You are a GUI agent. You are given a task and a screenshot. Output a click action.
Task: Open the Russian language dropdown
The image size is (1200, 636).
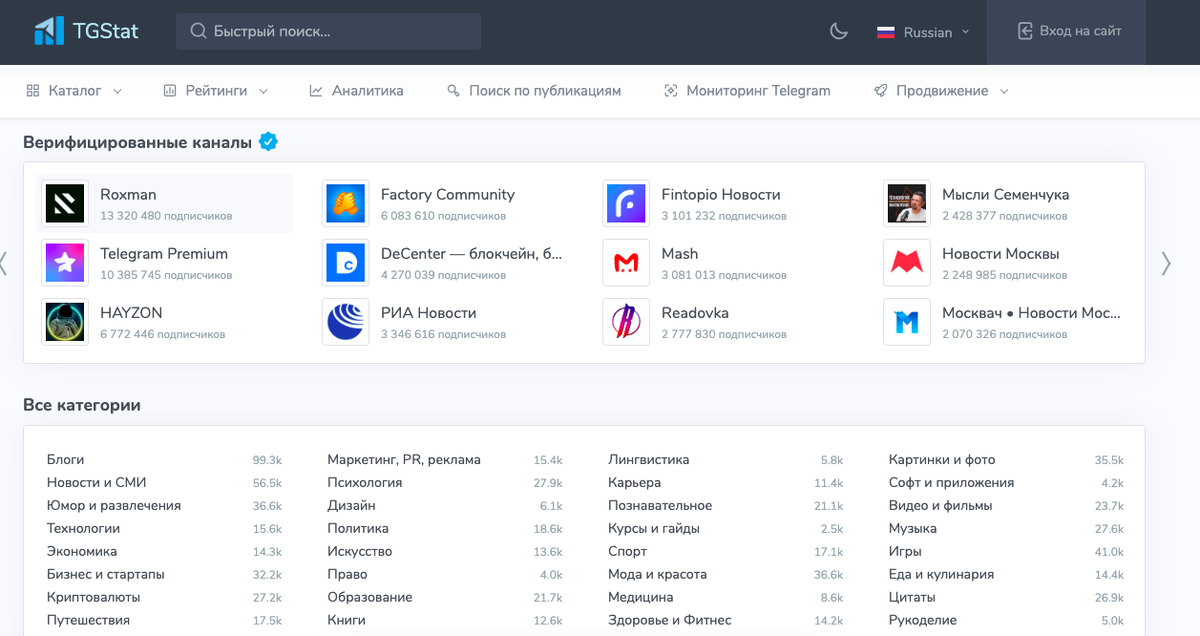tap(923, 32)
